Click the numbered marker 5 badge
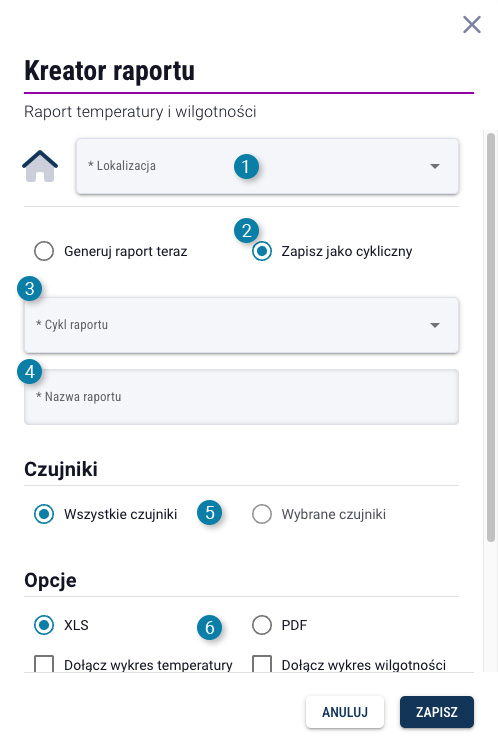This screenshot has height=752, width=498. 210,513
